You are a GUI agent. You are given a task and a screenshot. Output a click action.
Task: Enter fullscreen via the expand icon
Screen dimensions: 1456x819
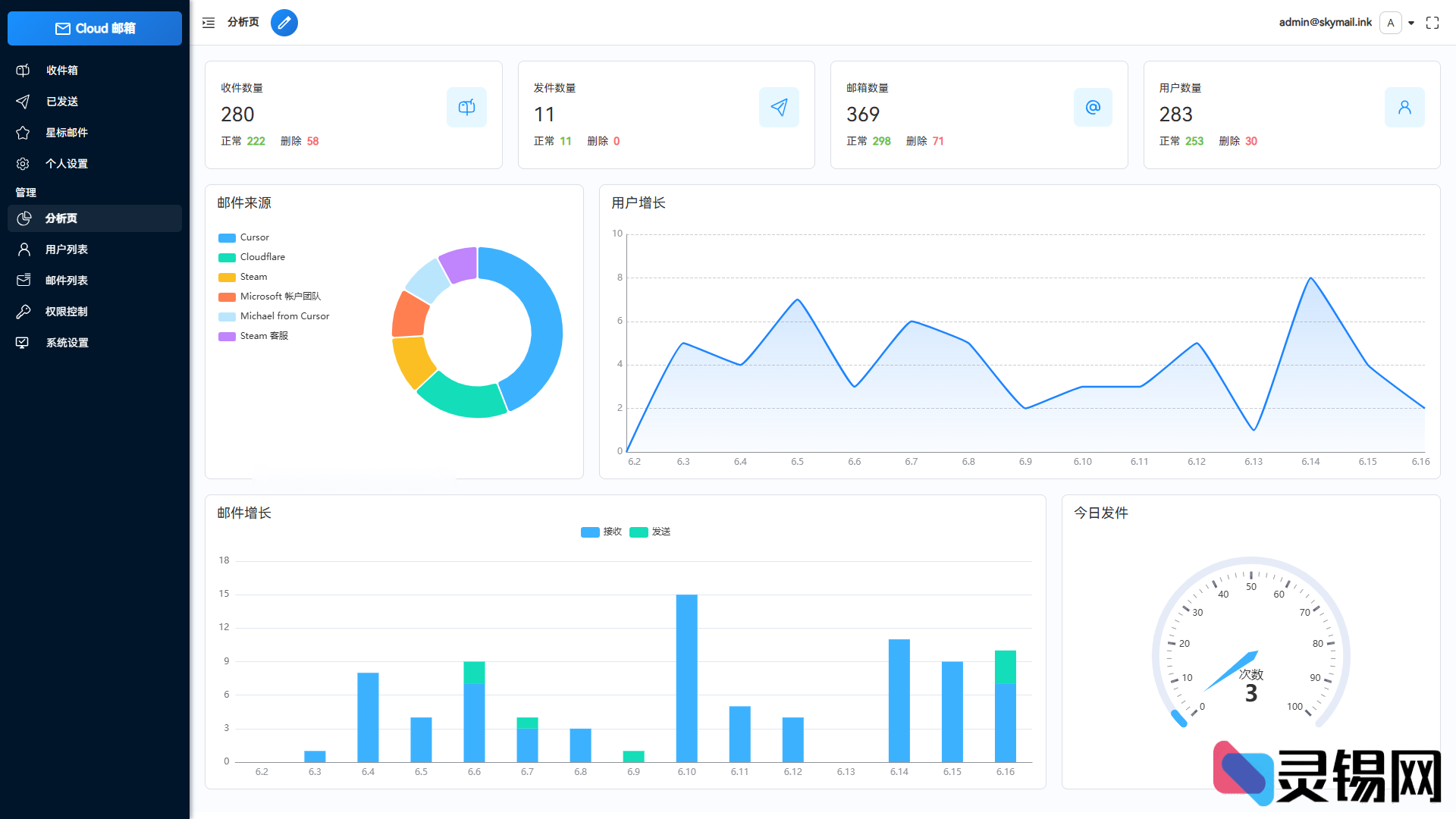pyautogui.click(x=1432, y=23)
